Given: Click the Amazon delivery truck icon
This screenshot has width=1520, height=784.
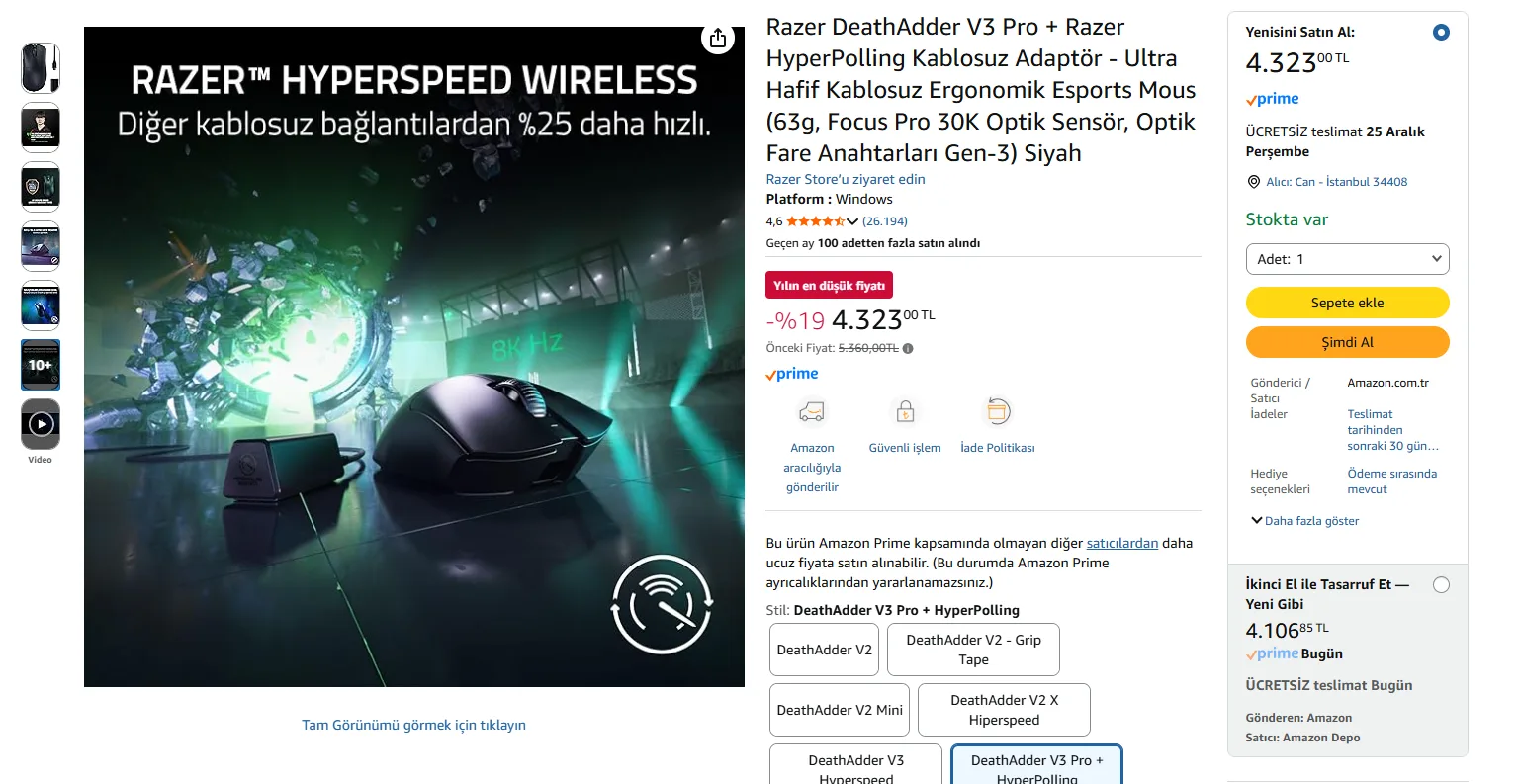Looking at the screenshot, I should tap(812, 411).
